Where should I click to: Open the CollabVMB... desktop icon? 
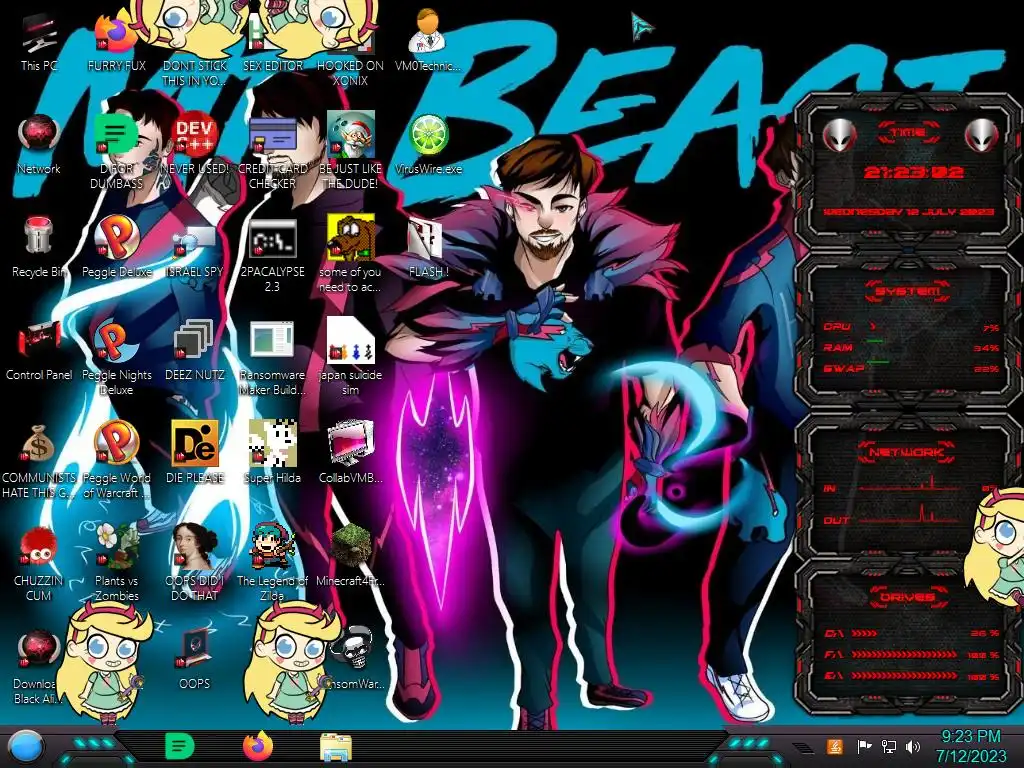[350, 444]
